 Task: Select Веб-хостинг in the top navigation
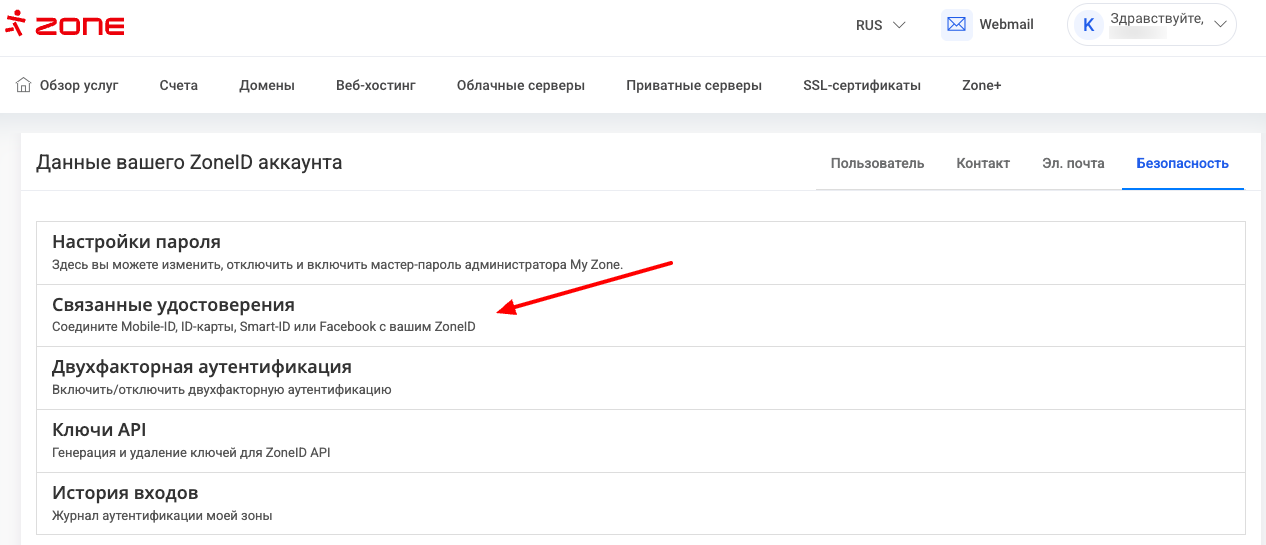tap(375, 85)
